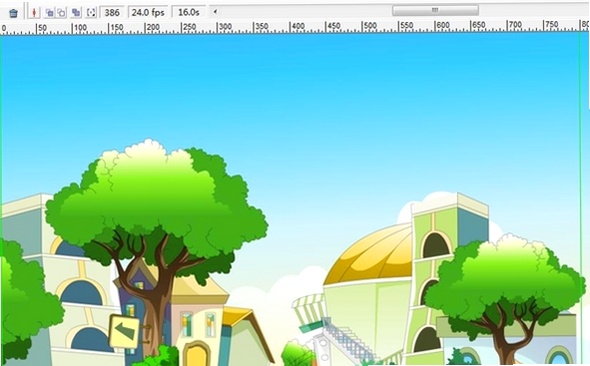Viewport: 590px width, 366px height.
Task: Select the yellow arrow signpost on stage
Action: point(125,331)
